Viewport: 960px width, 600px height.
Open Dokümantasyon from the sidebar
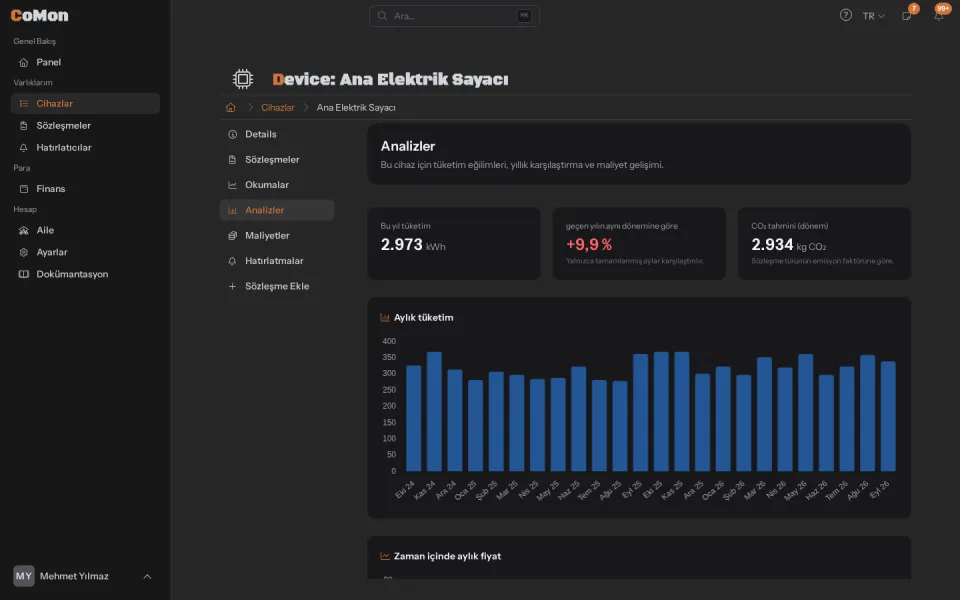click(x=85, y=274)
